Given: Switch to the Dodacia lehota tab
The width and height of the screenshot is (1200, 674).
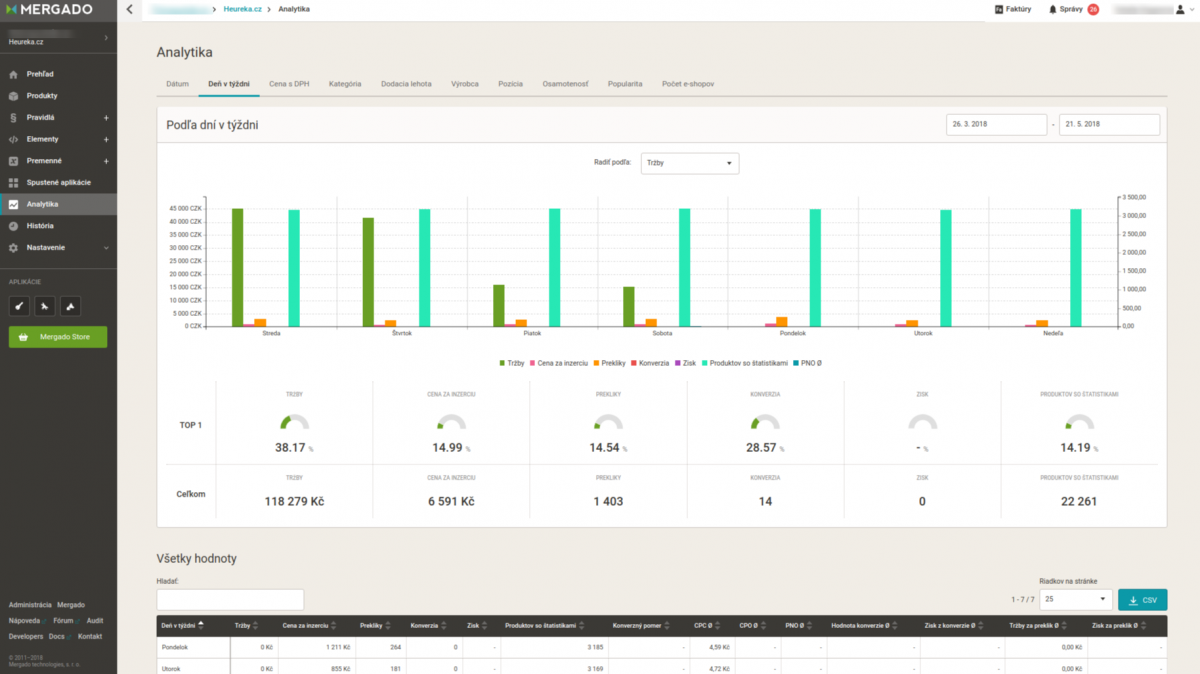Looking at the screenshot, I should (x=406, y=84).
